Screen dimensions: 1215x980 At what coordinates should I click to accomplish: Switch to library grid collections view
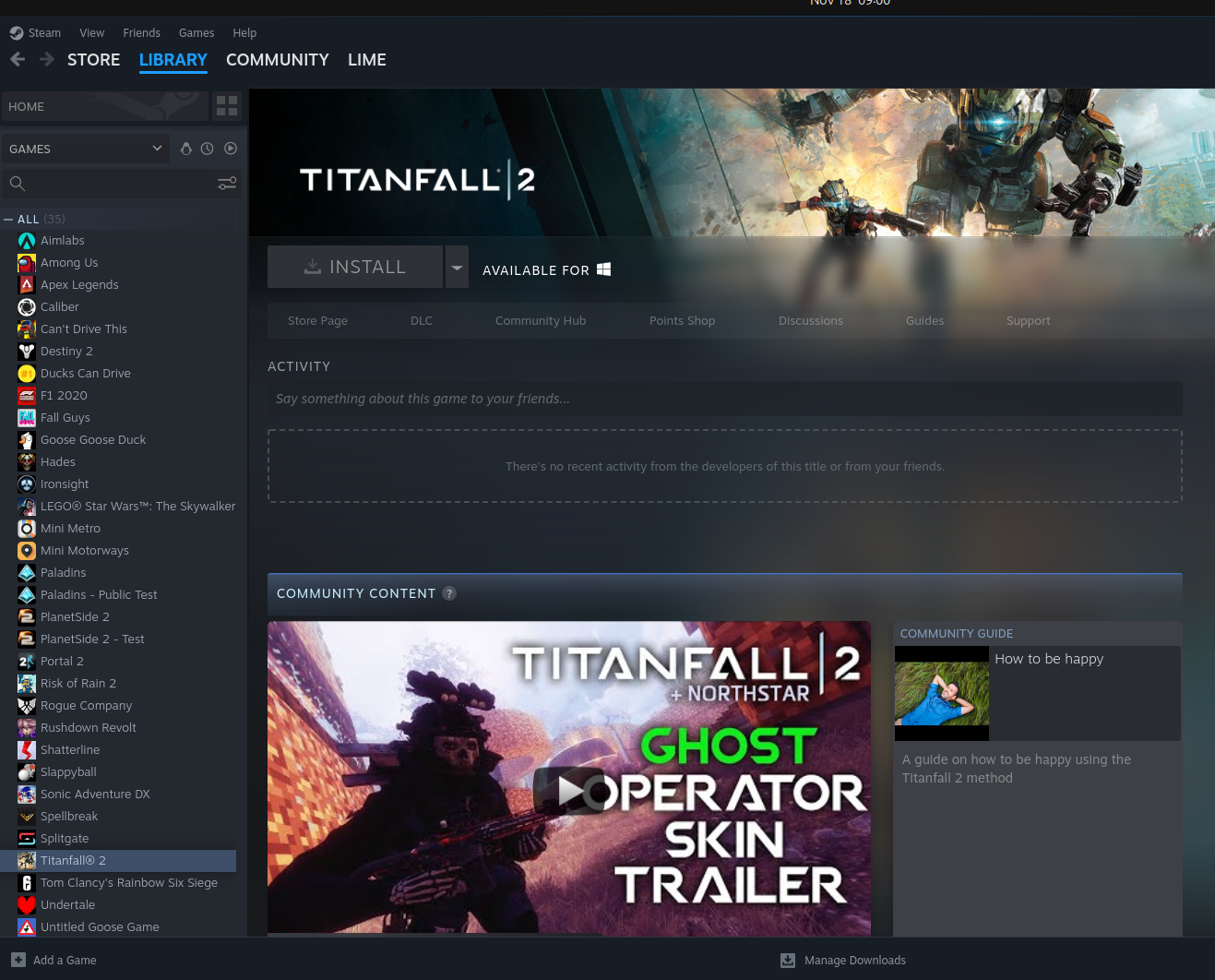(x=227, y=106)
